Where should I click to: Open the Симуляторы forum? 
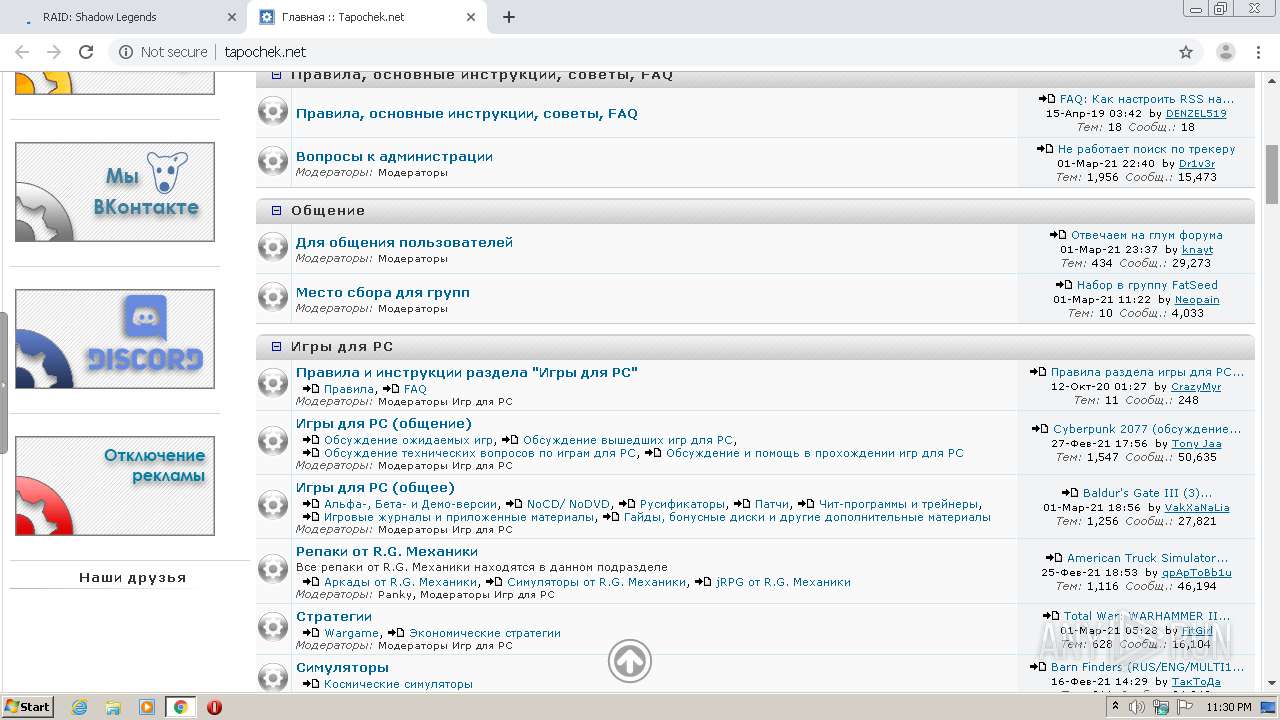click(x=342, y=668)
